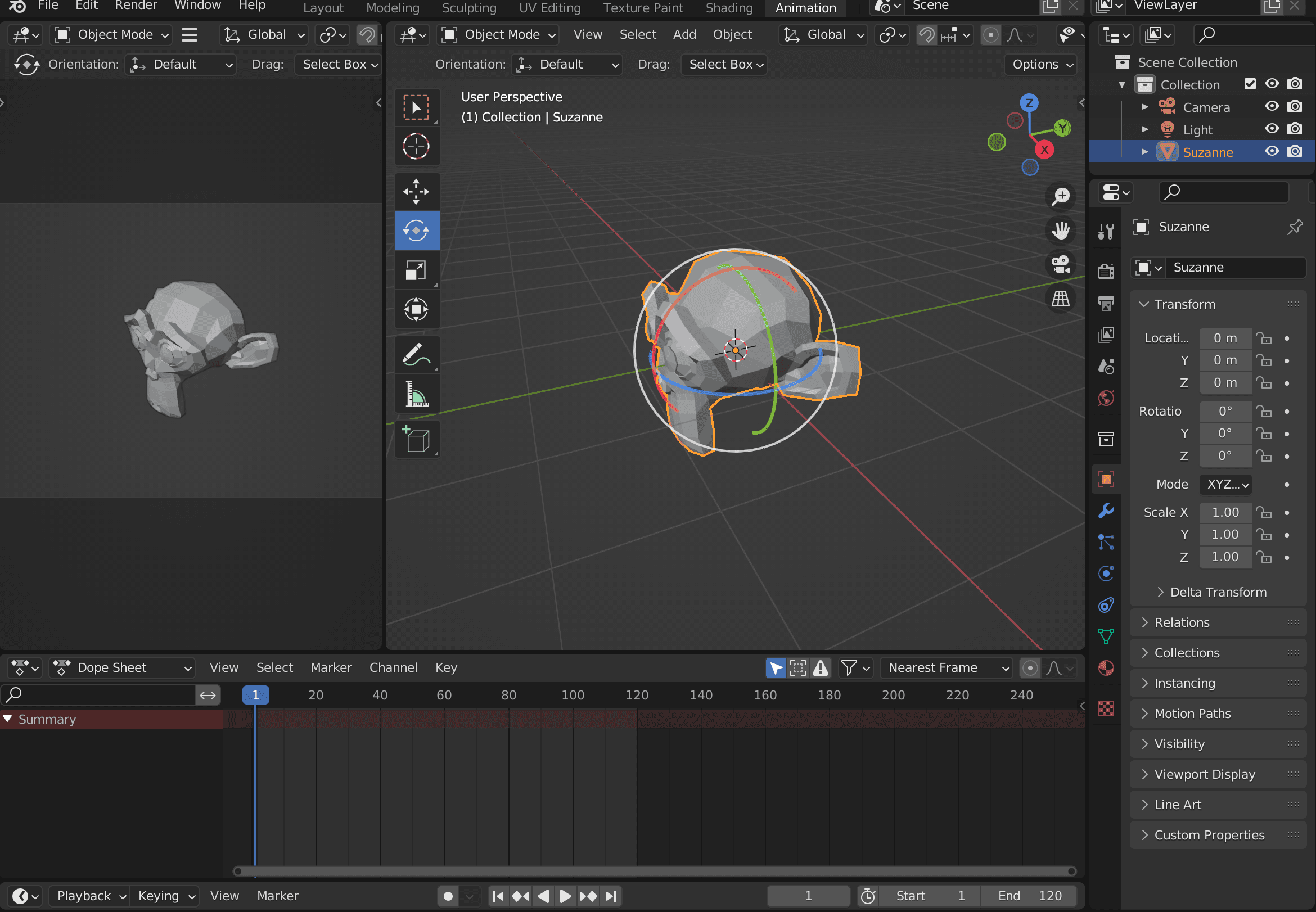This screenshot has width=1316, height=912.
Task: Open the Options dropdown in viewport
Action: (1040, 65)
